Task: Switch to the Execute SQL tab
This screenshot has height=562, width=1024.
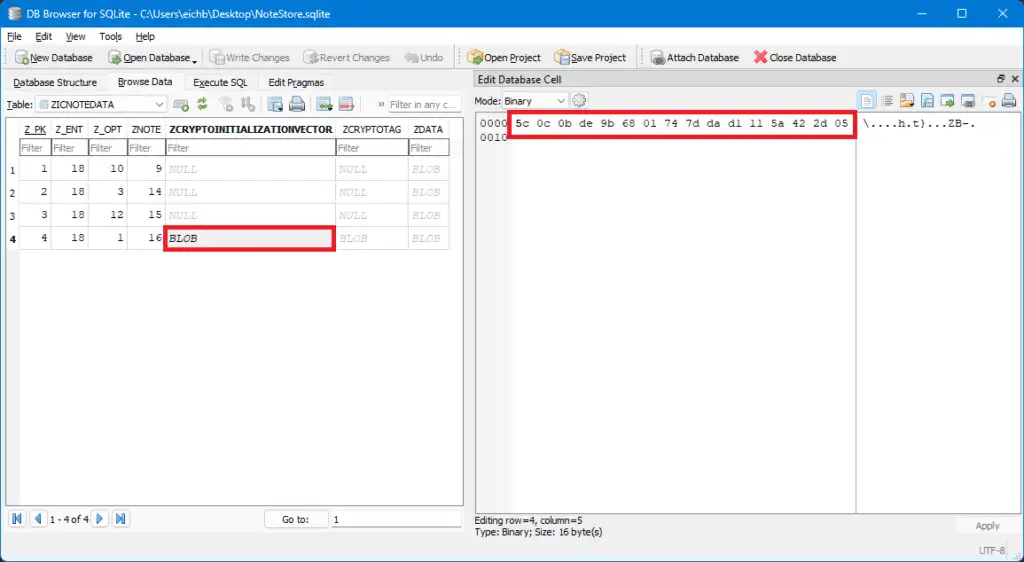Action: point(220,82)
